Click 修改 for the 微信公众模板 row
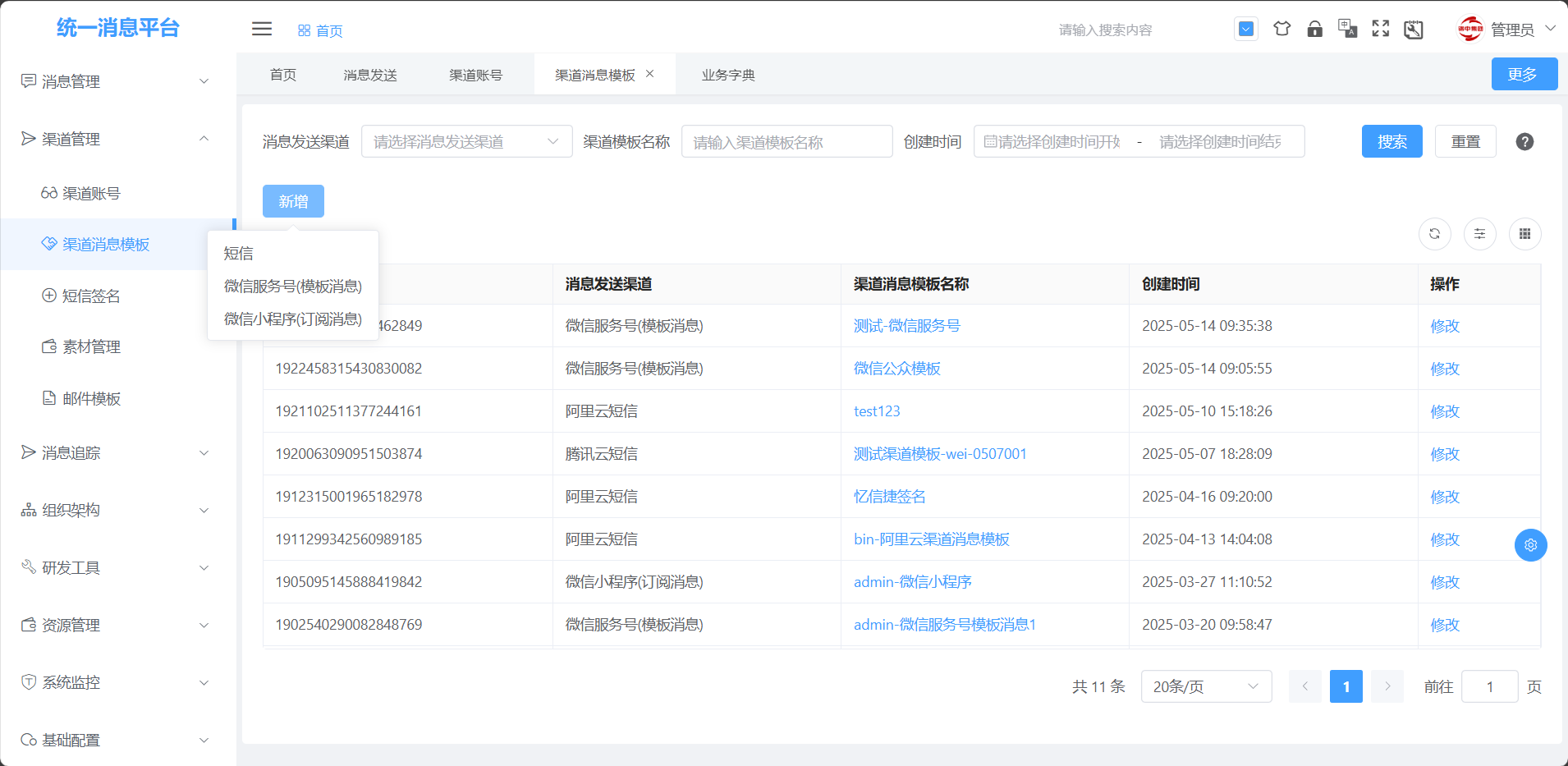The width and height of the screenshot is (1568, 766). point(1445,369)
